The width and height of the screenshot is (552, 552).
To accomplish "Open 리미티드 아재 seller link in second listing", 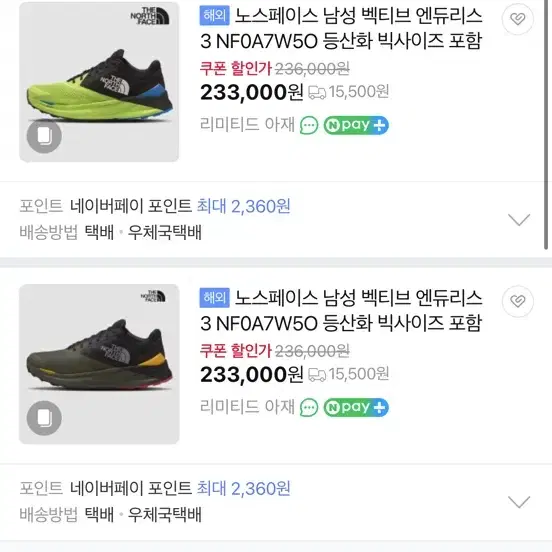I will click(247, 407).
